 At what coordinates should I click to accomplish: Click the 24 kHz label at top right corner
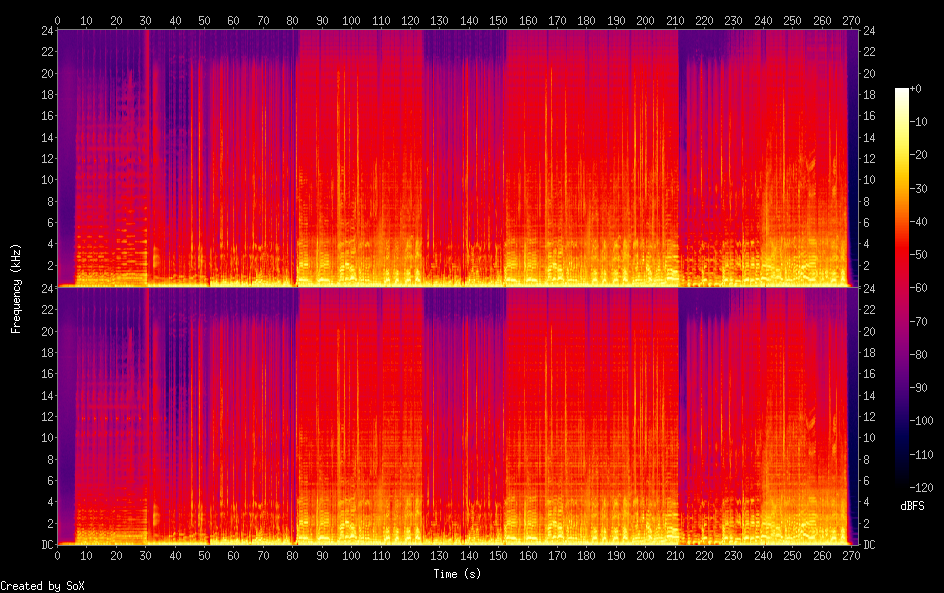tap(869, 31)
